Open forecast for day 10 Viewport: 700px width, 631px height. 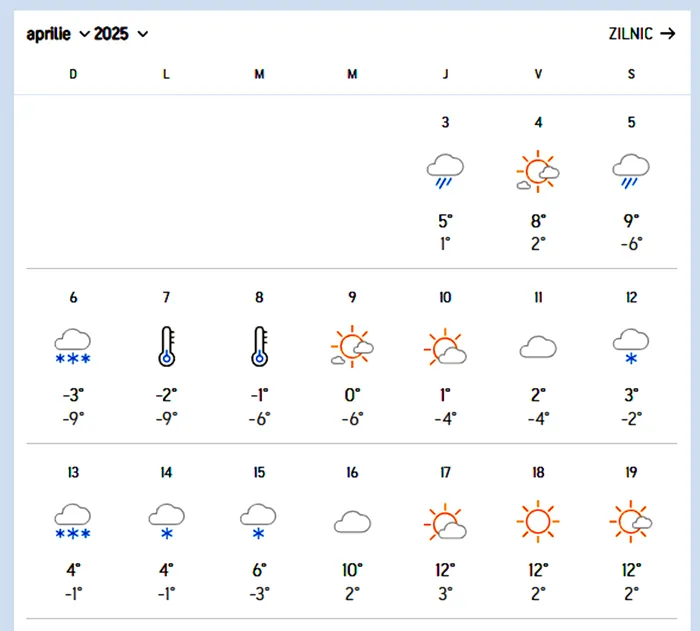[445, 297]
